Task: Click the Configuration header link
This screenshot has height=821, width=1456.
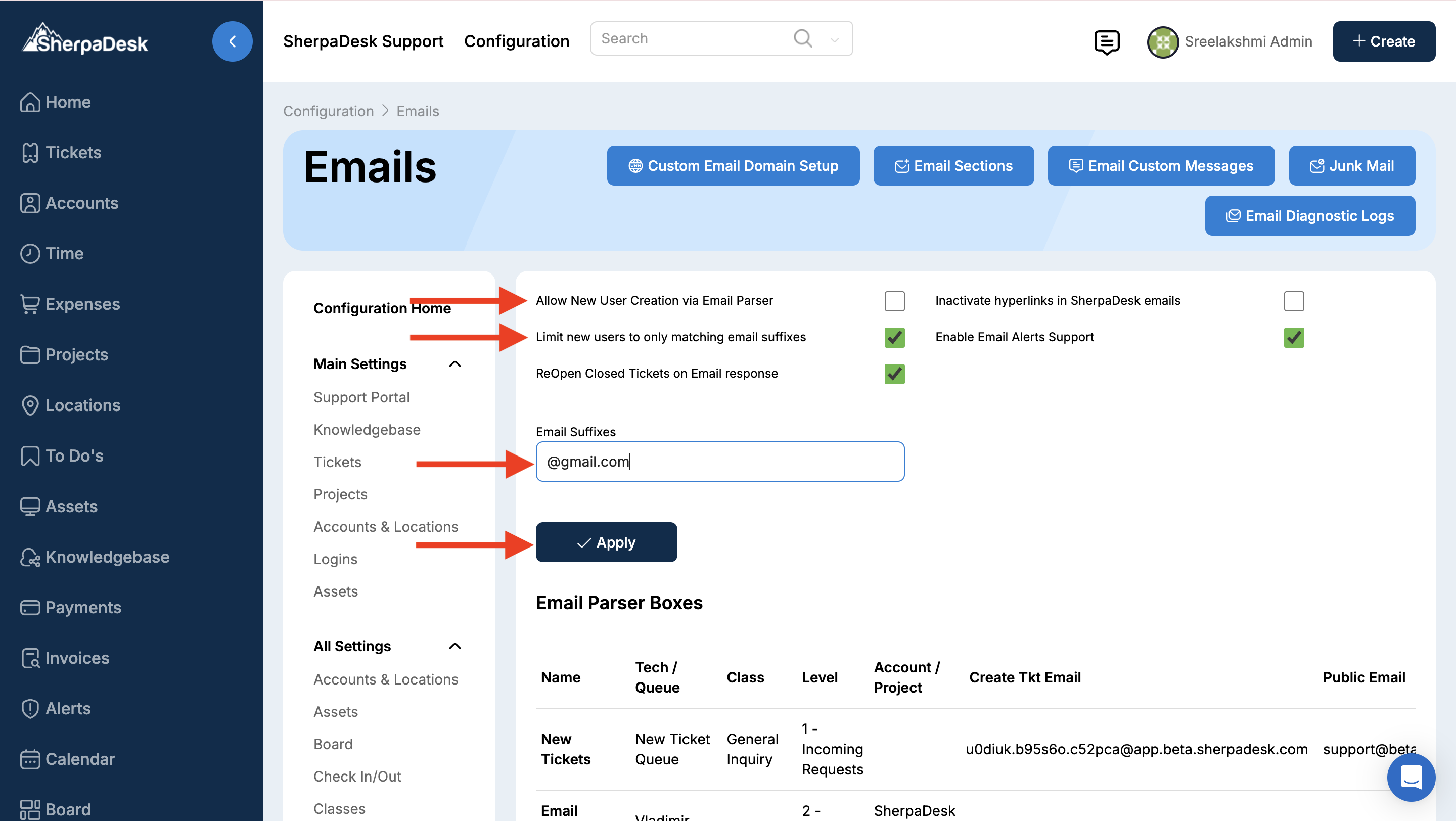Action: pos(517,41)
